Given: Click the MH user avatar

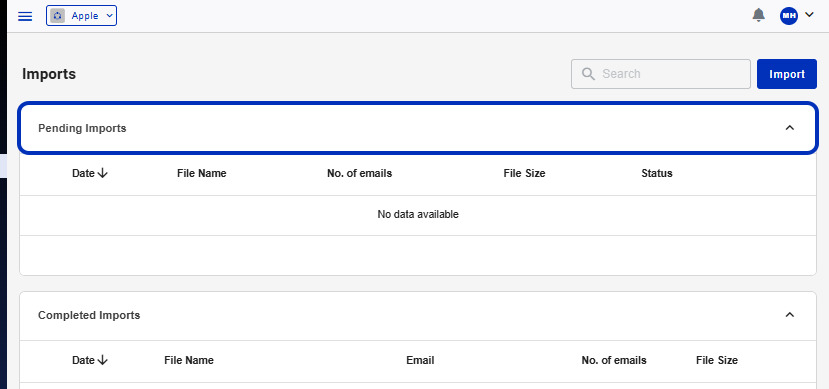Looking at the screenshot, I should (x=789, y=16).
